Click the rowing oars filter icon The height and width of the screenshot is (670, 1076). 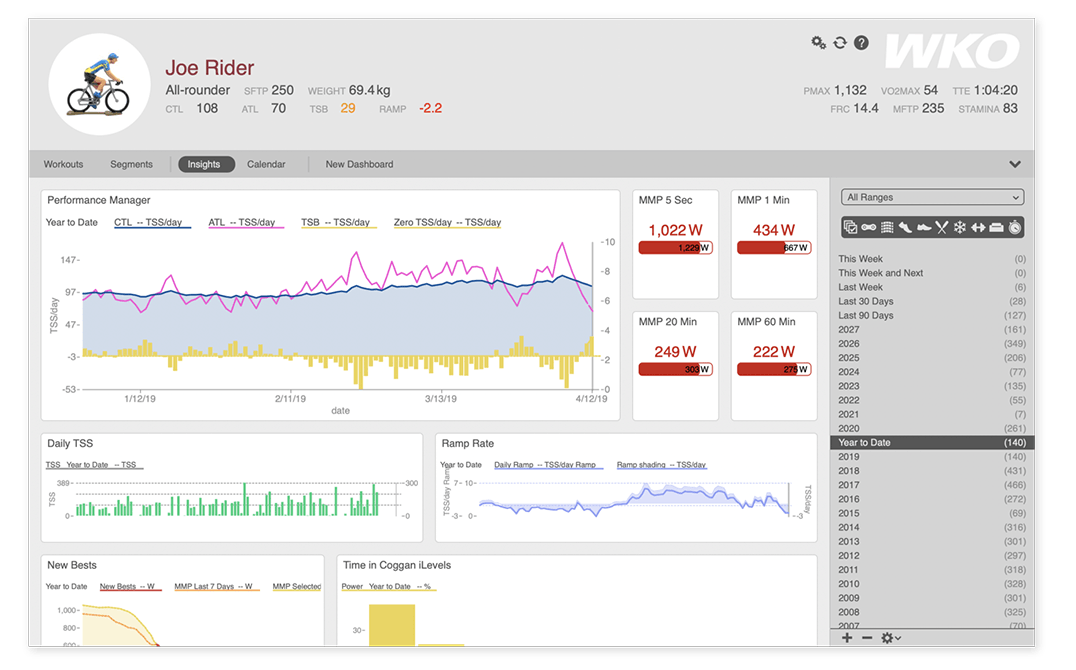click(x=942, y=227)
